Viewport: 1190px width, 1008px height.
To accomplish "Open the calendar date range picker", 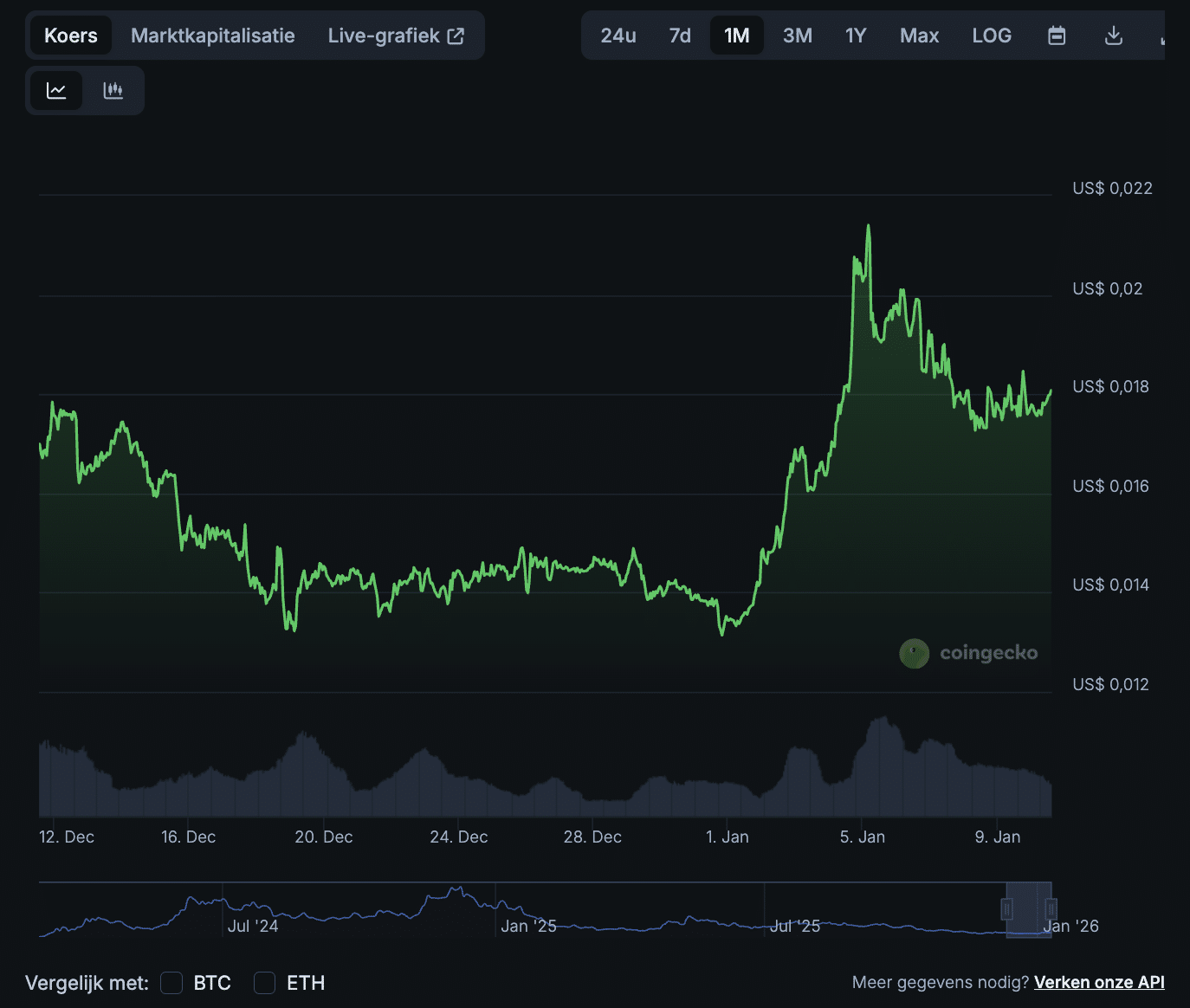I will 1057,36.
